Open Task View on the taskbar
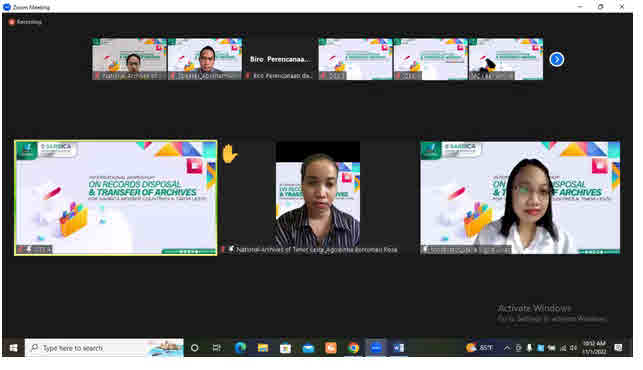The width and height of the screenshot is (643, 370). tap(217, 348)
